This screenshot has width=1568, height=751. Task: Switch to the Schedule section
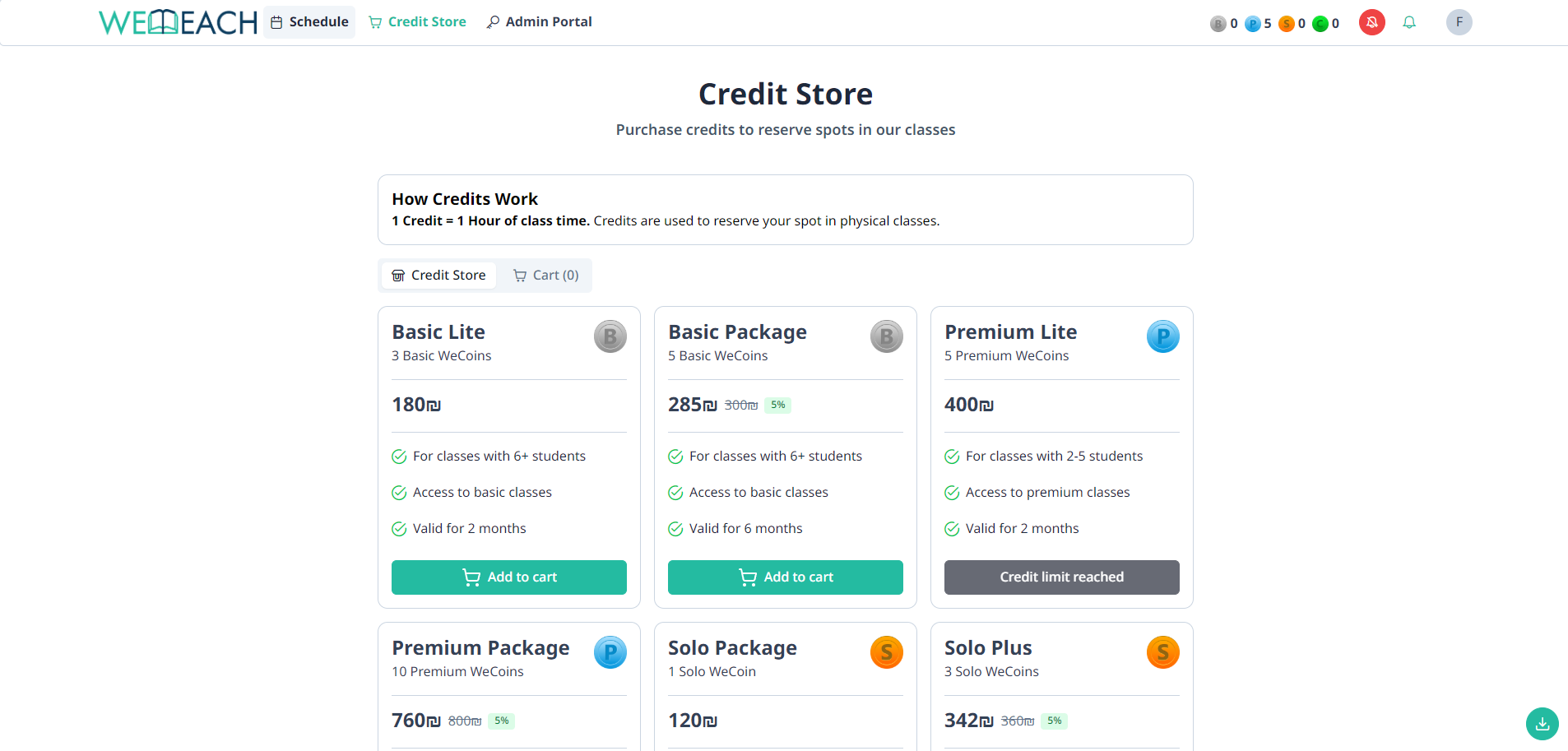click(x=309, y=21)
